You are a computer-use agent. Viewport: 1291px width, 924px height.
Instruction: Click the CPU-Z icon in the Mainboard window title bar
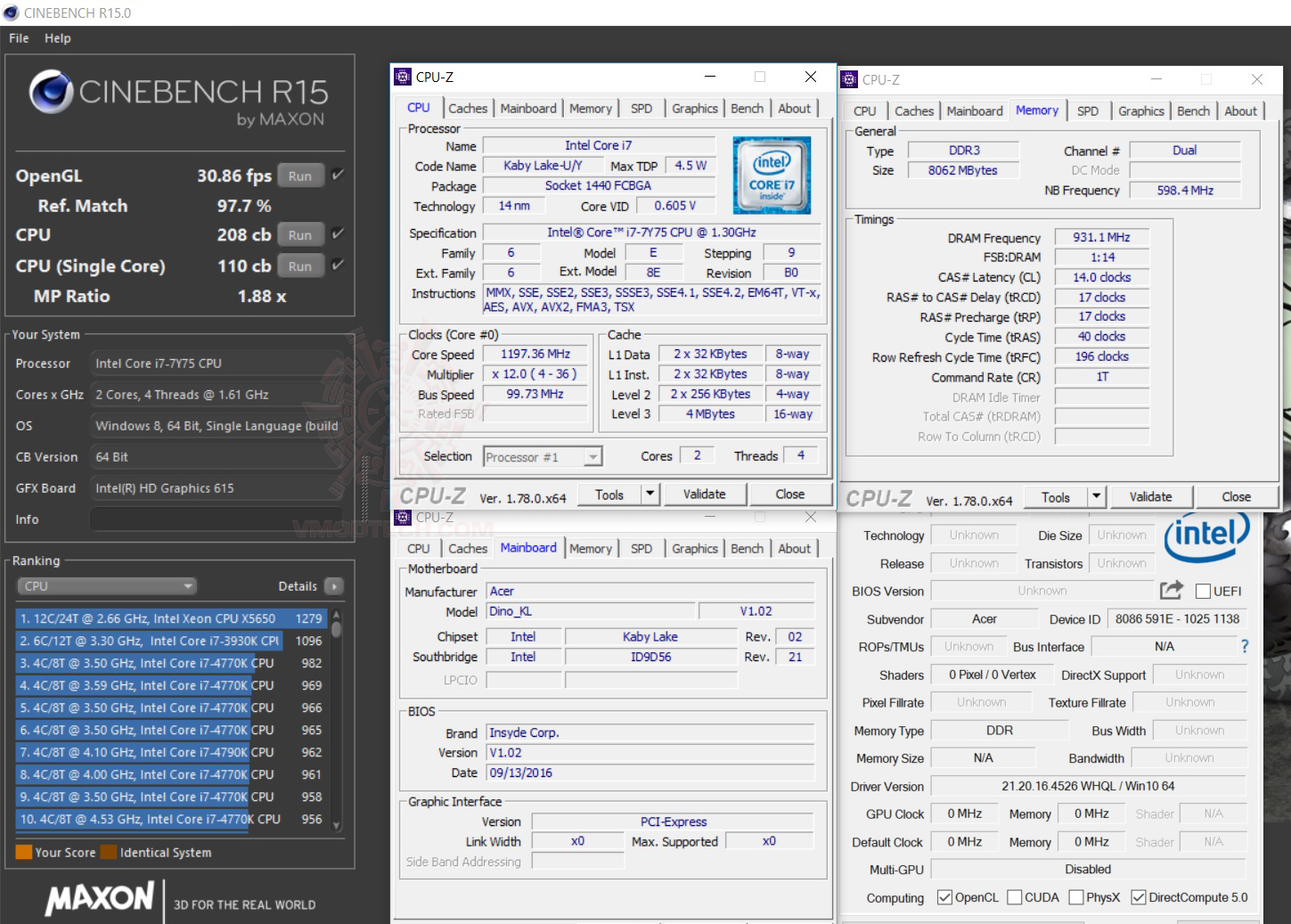[x=404, y=518]
